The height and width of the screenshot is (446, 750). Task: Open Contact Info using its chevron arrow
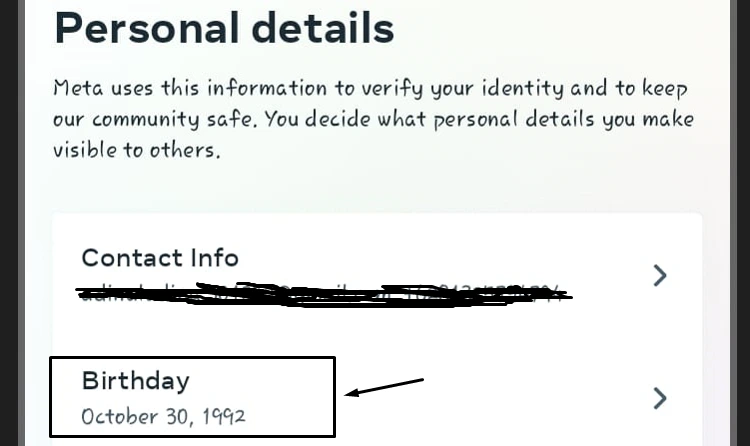pyautogui.click(x=660, y=276)
